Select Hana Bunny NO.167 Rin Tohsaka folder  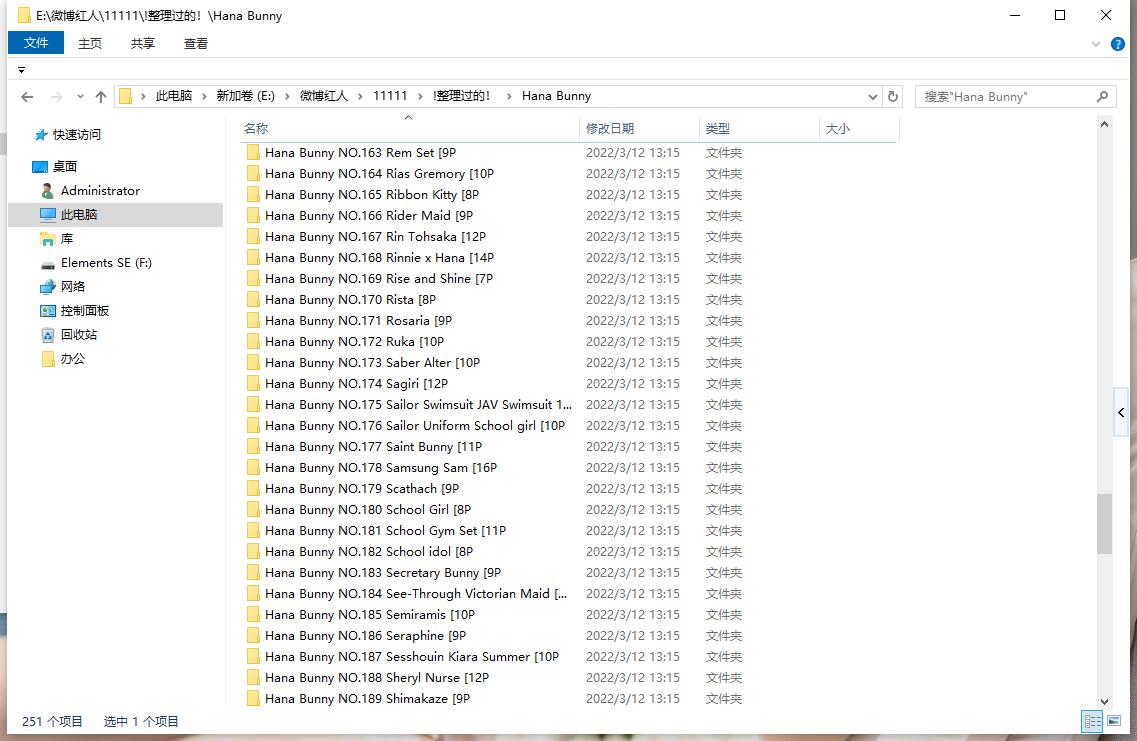(376, 236)
